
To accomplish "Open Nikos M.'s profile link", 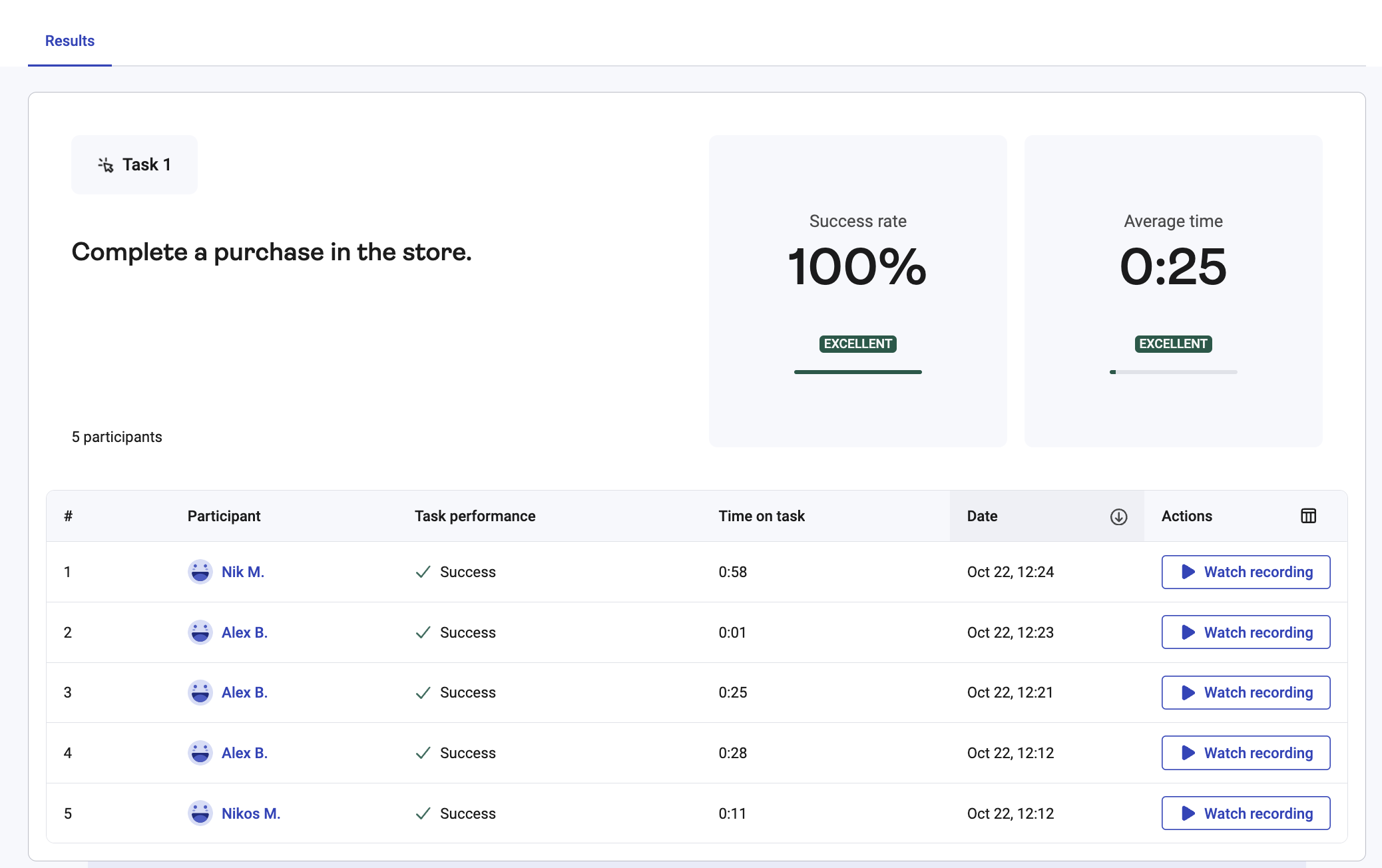I will click(x=251, y=813).
